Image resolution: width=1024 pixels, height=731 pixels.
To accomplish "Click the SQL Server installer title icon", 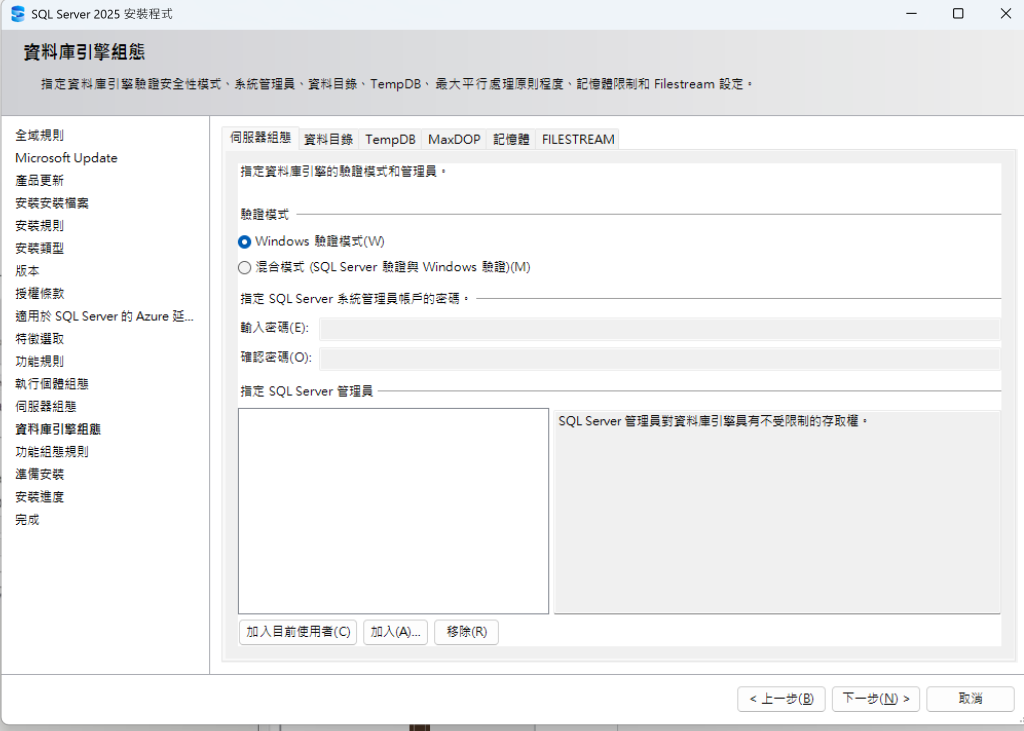I will click(x=18, y=14).
